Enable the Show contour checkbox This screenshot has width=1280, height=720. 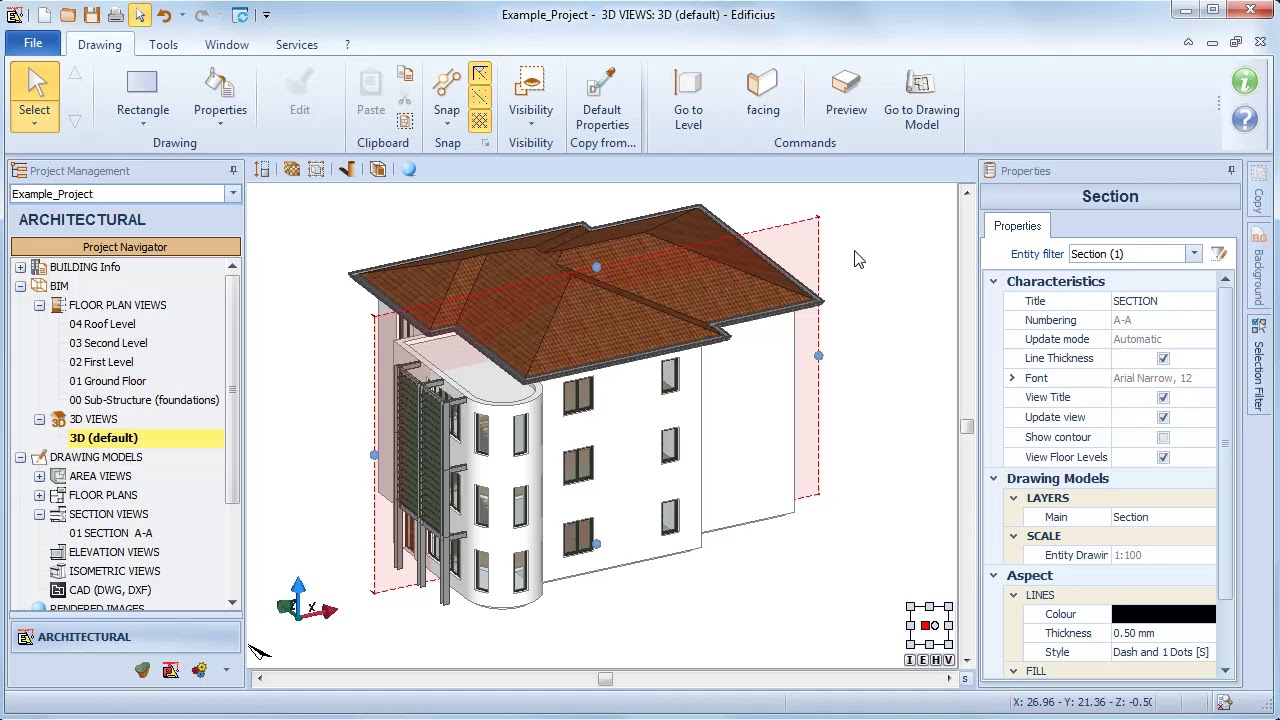coord(1163,437)
